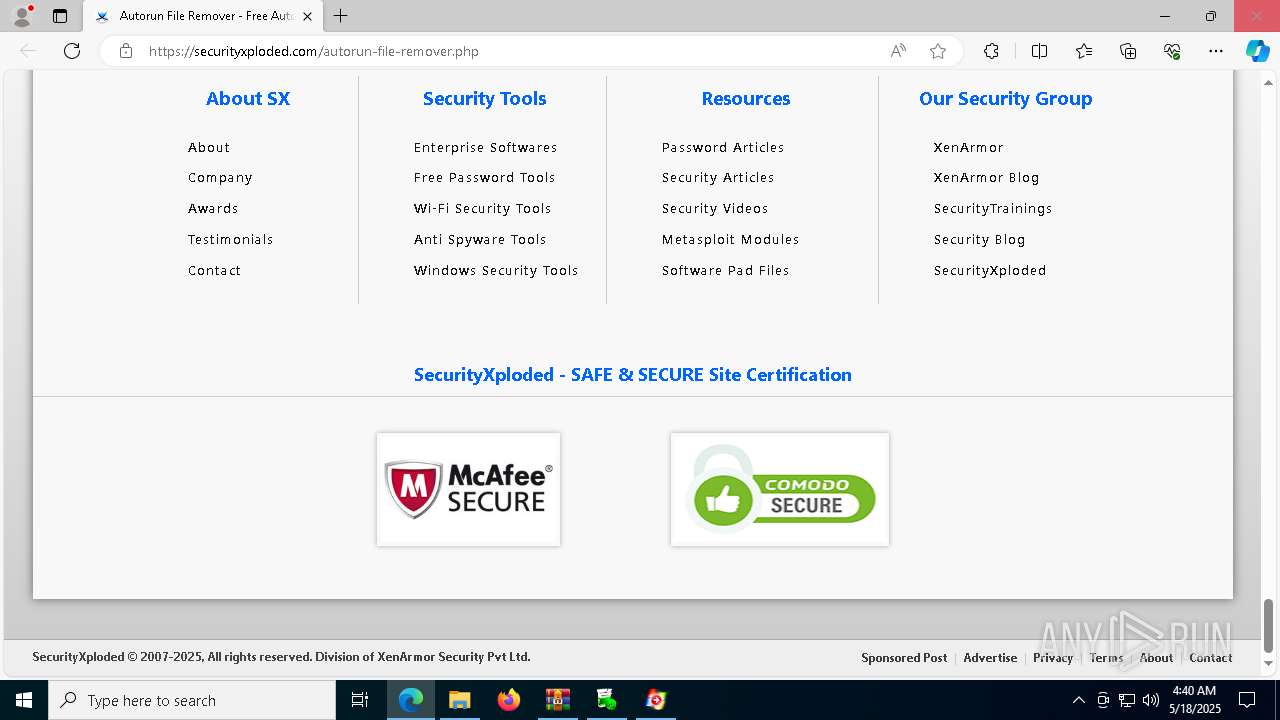Open WinRAR from taskbar

coord(557,700)
